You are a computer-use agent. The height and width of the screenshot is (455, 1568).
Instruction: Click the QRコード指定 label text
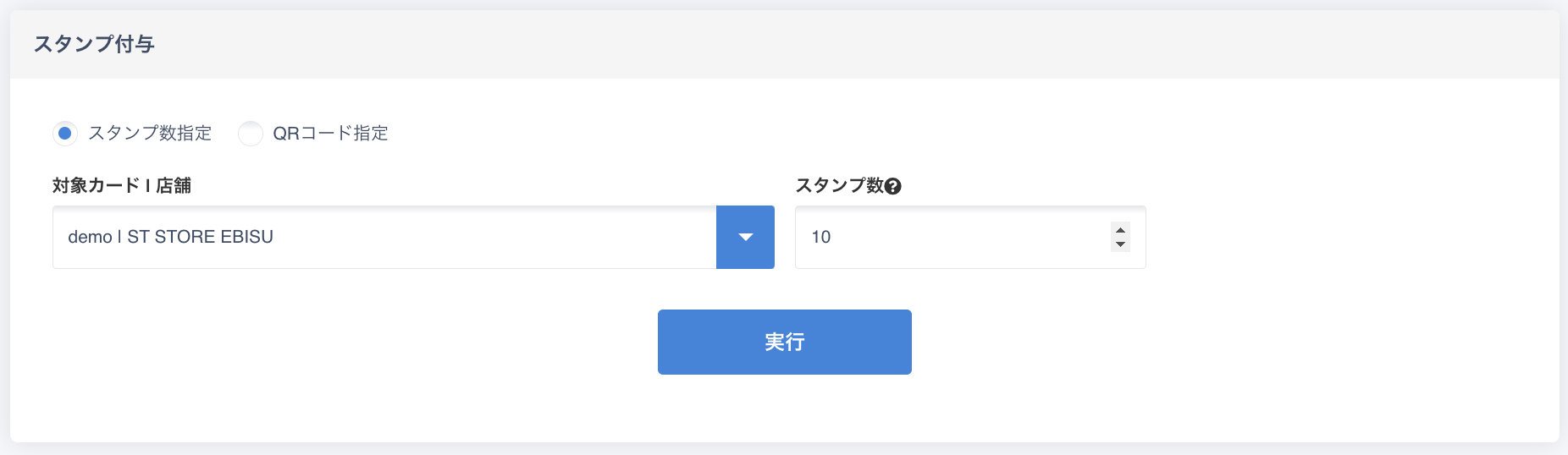click(x=330, y=134)
